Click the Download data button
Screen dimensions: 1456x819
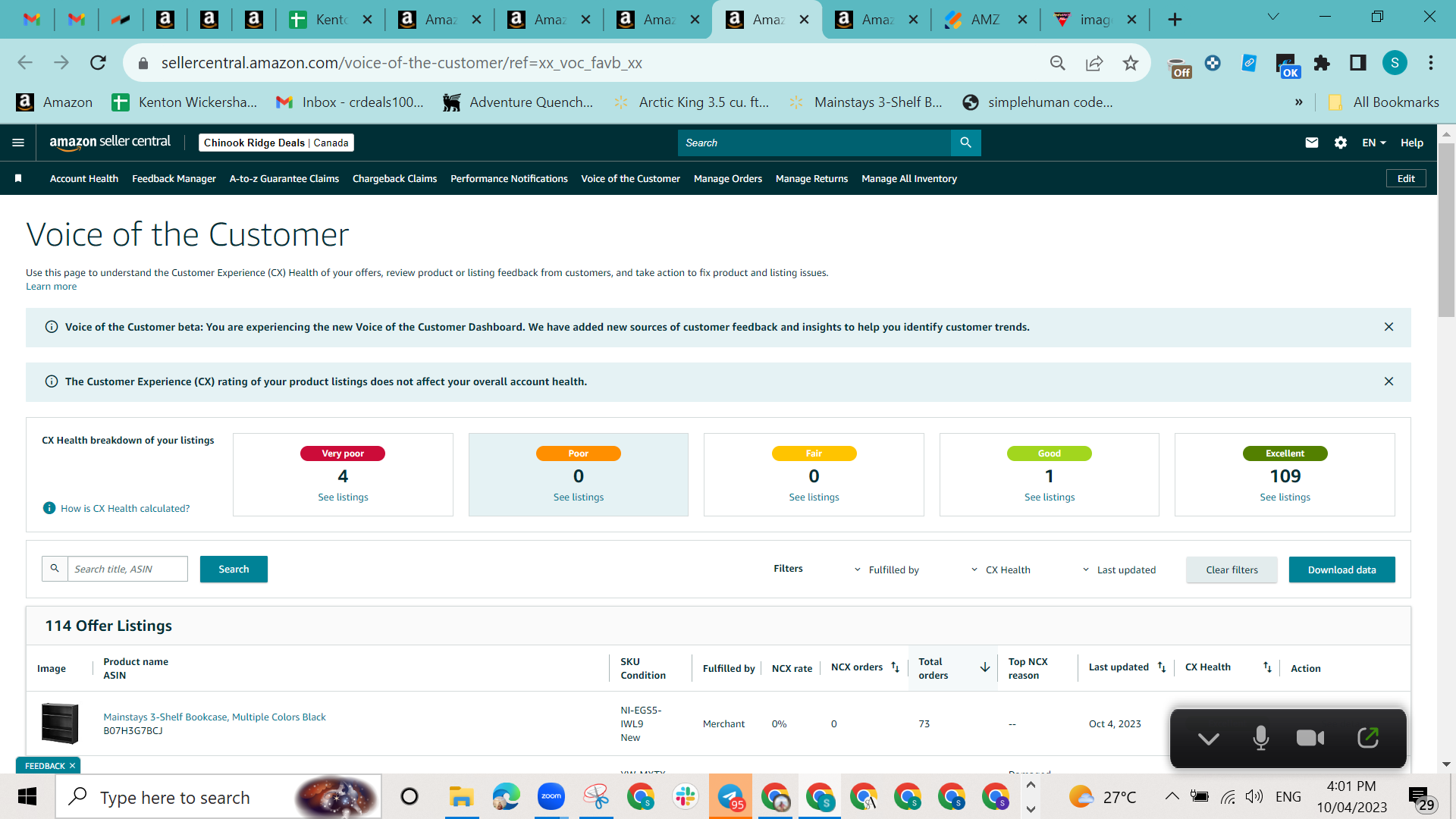click(x=1341, y=570)
